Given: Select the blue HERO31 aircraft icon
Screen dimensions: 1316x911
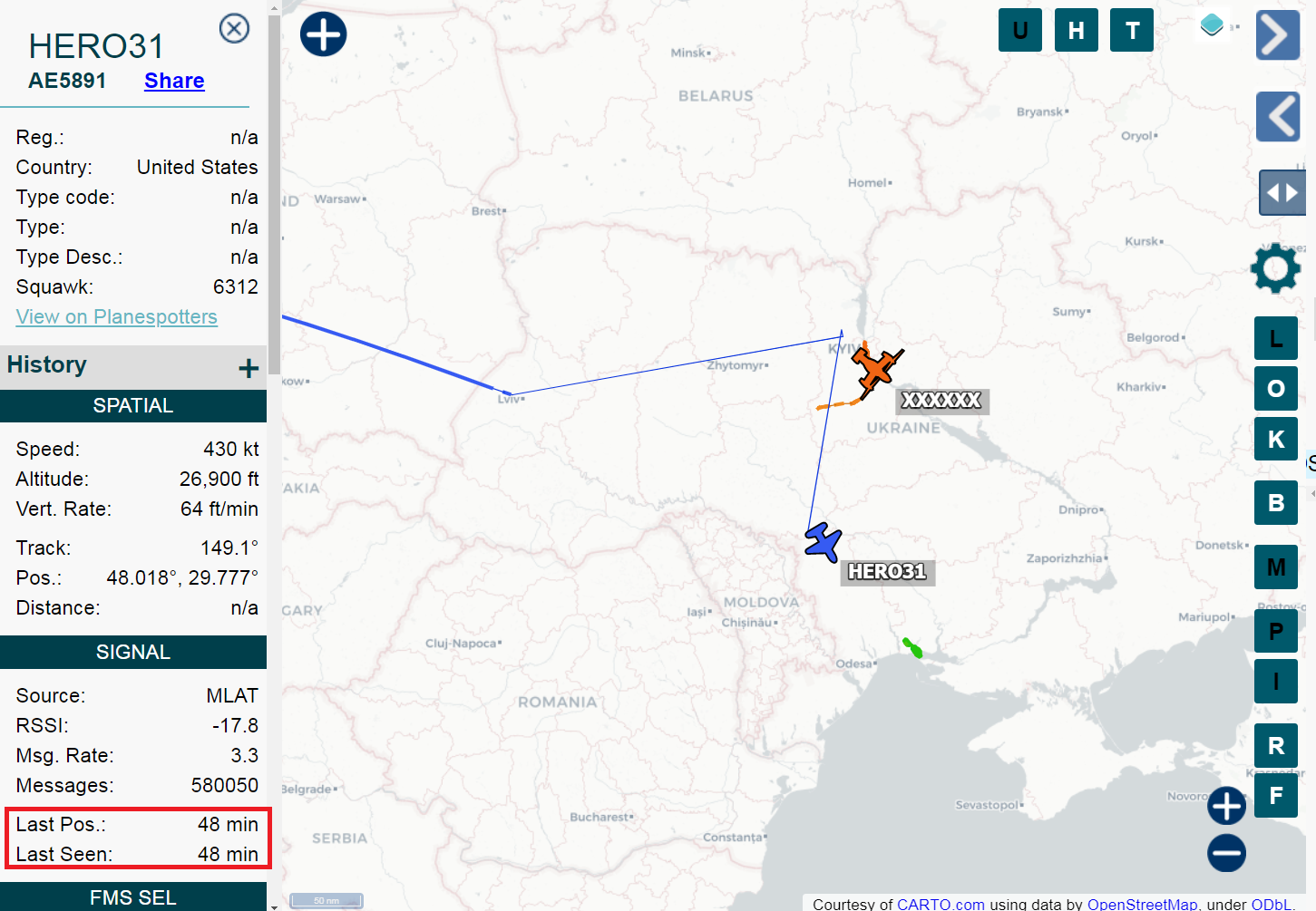Looking at the screenshot, I should click(824, 543).
